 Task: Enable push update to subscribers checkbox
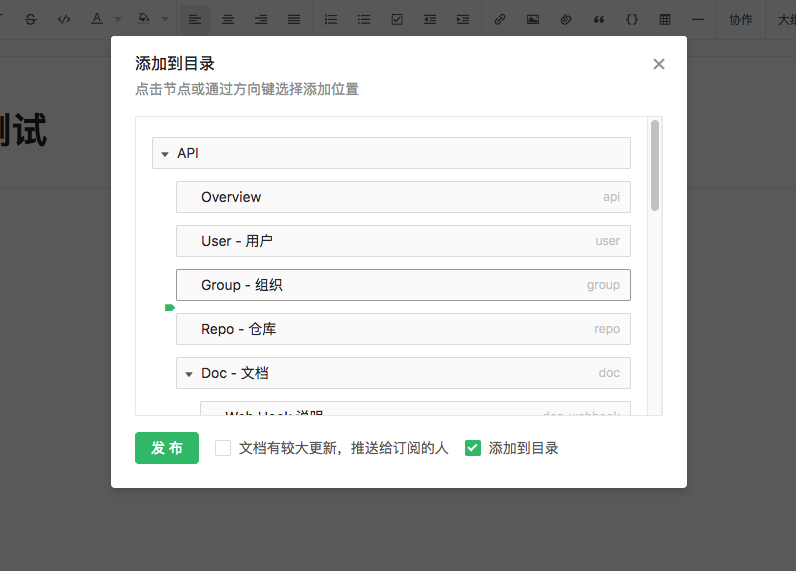(x=223, y=448)
